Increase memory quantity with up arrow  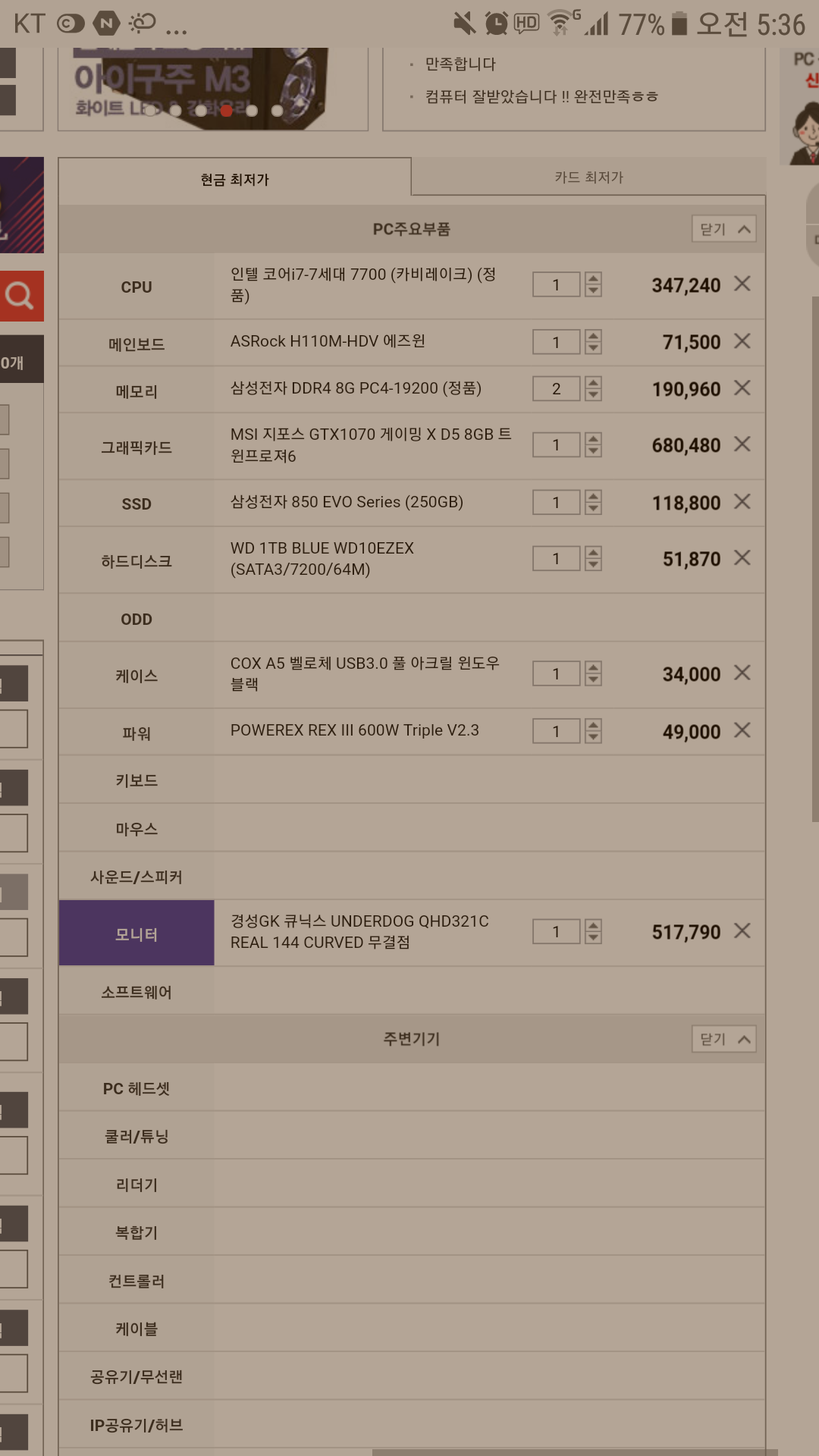(593, 382)
